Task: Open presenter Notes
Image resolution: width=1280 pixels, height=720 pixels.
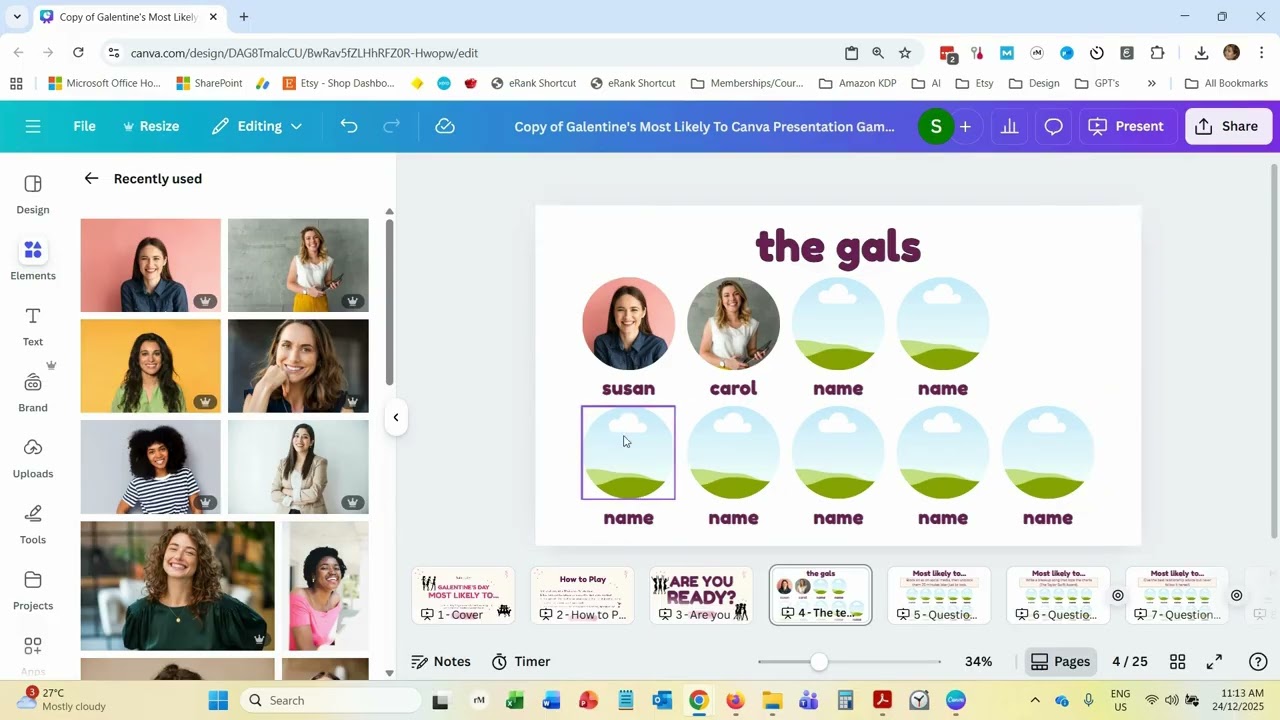Action: tap(441, 661)
